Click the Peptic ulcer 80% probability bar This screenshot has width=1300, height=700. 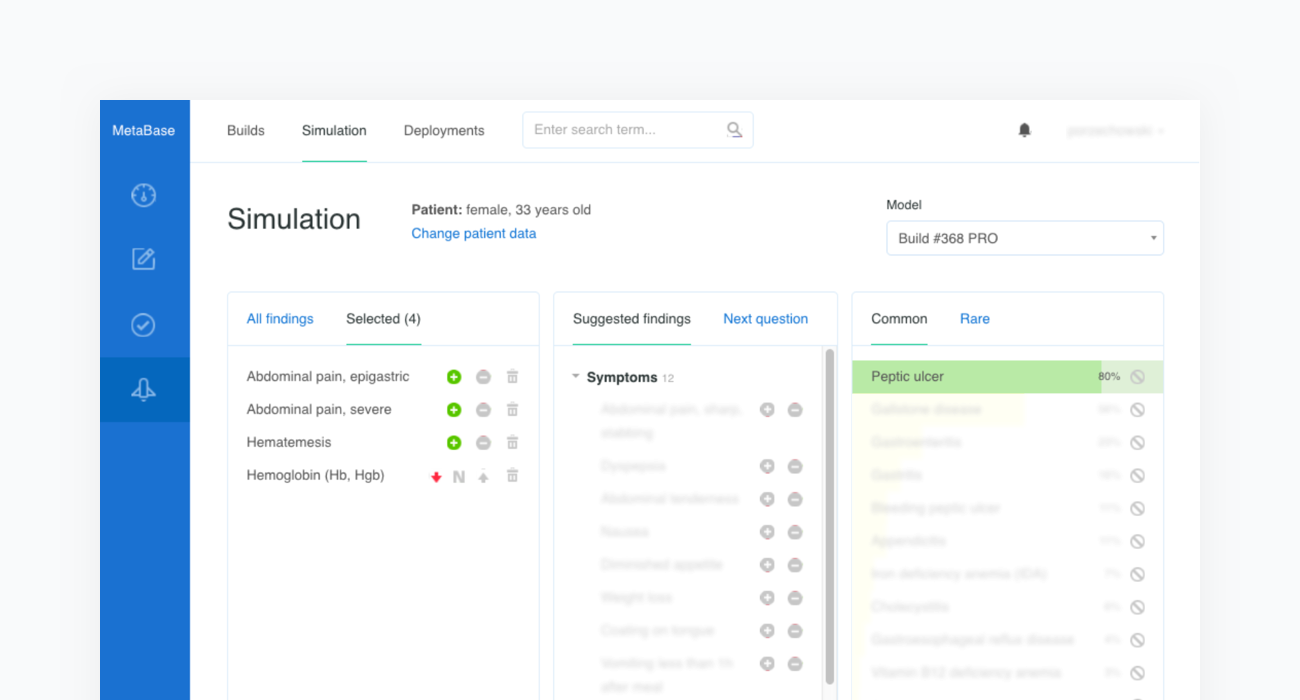[1008, 377]
